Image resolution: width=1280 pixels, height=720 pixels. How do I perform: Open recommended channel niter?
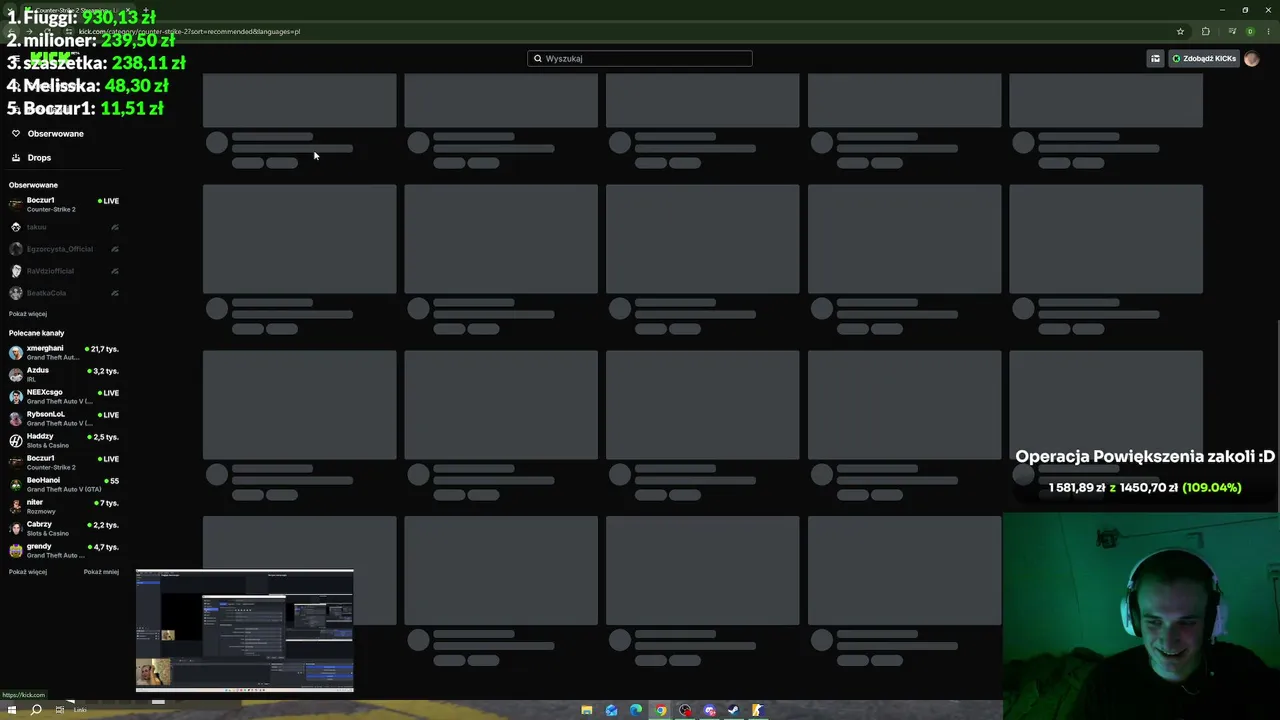[63, 507]
